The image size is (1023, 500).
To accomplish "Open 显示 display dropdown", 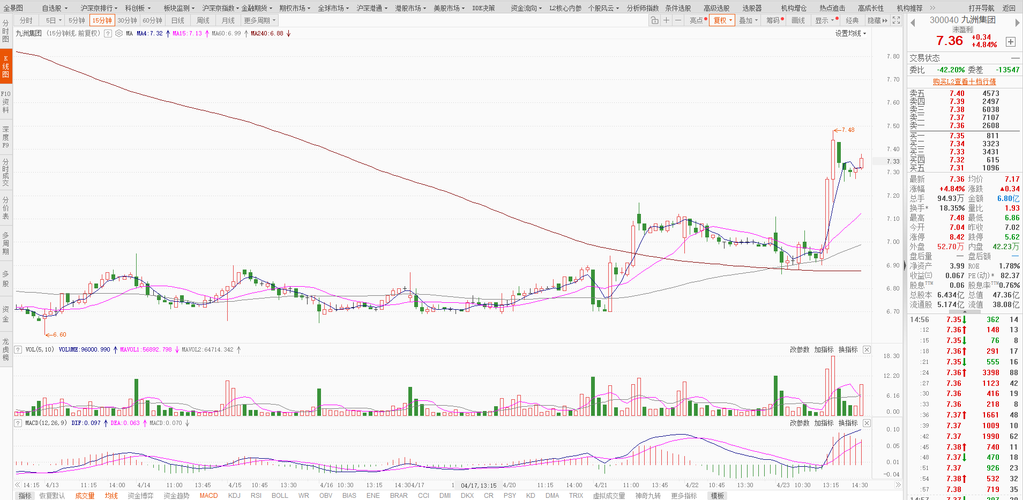I will [825, 20].
